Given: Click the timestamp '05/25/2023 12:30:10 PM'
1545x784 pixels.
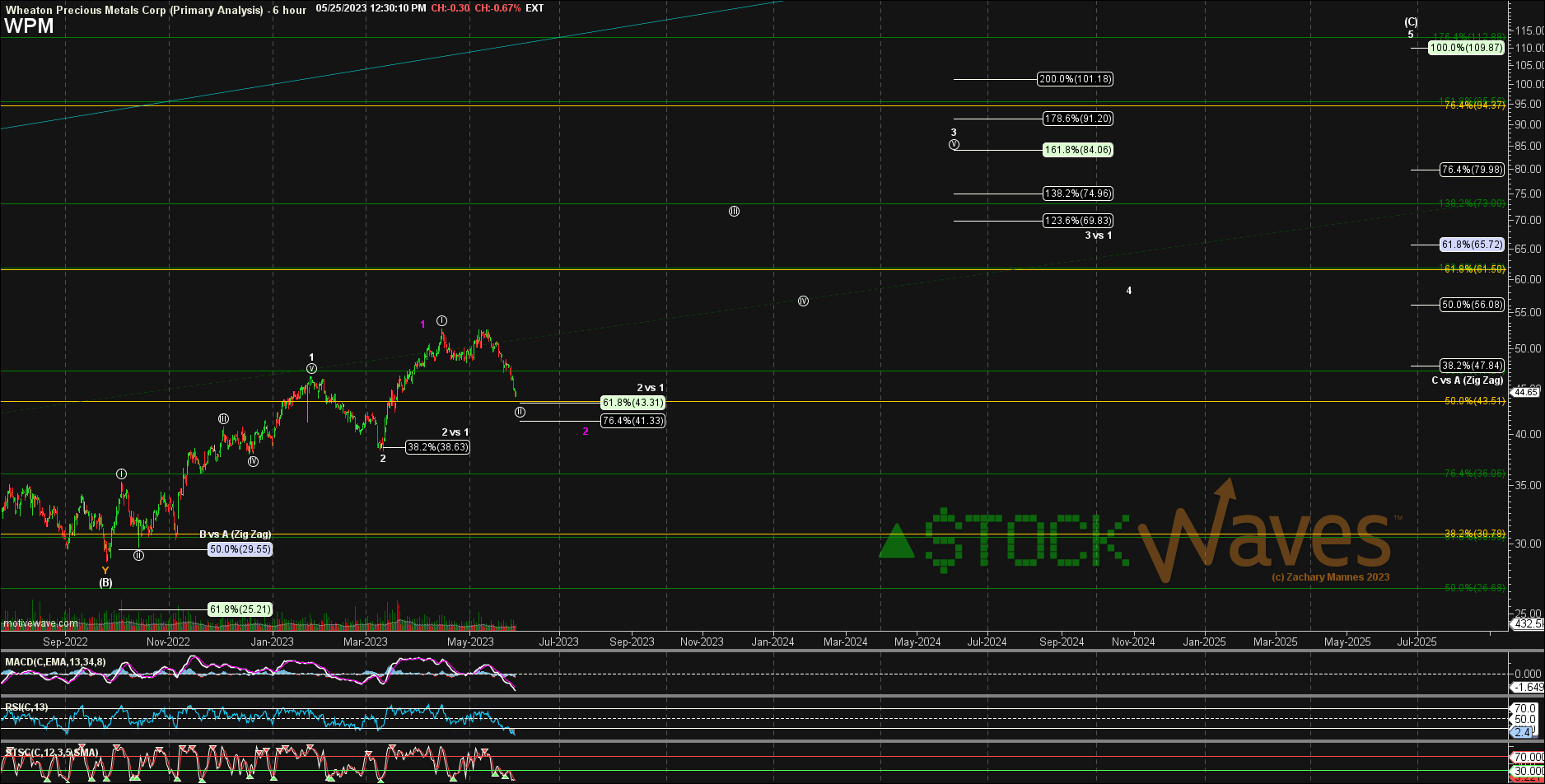Looking at the screenshot, I should (371, 8).
